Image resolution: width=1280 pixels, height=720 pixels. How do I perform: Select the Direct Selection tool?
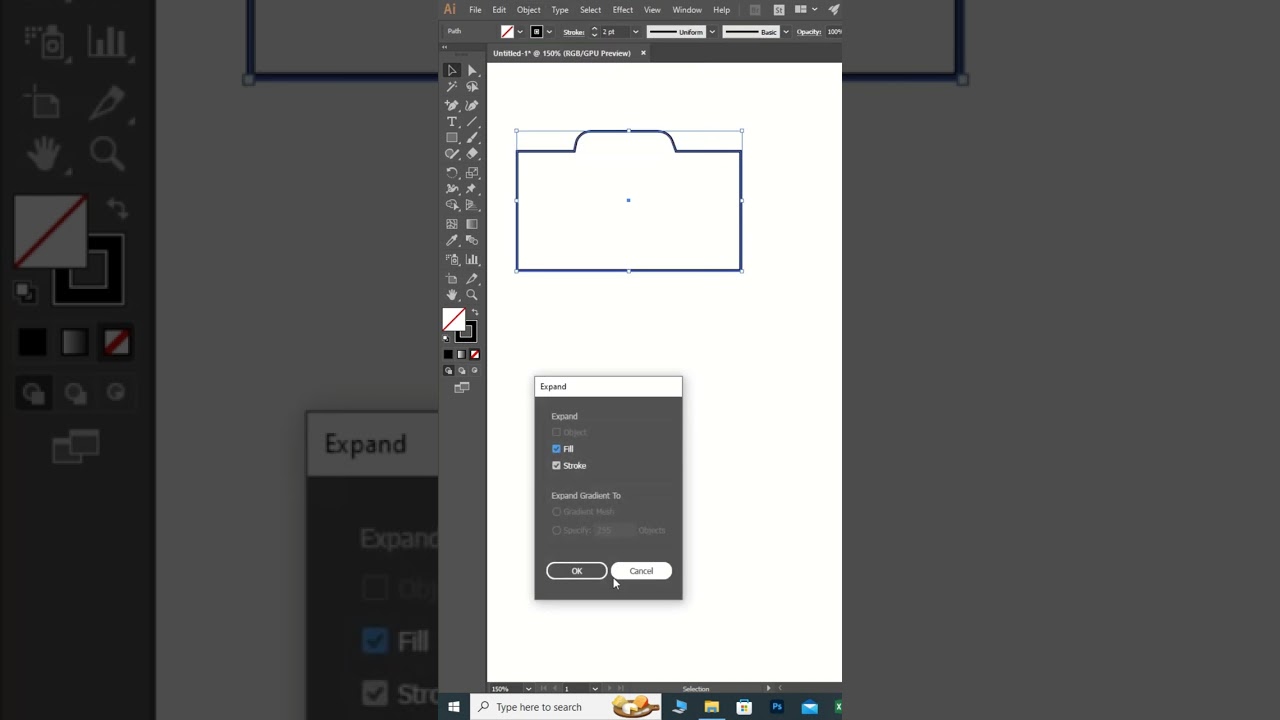(x=472, y=70)
